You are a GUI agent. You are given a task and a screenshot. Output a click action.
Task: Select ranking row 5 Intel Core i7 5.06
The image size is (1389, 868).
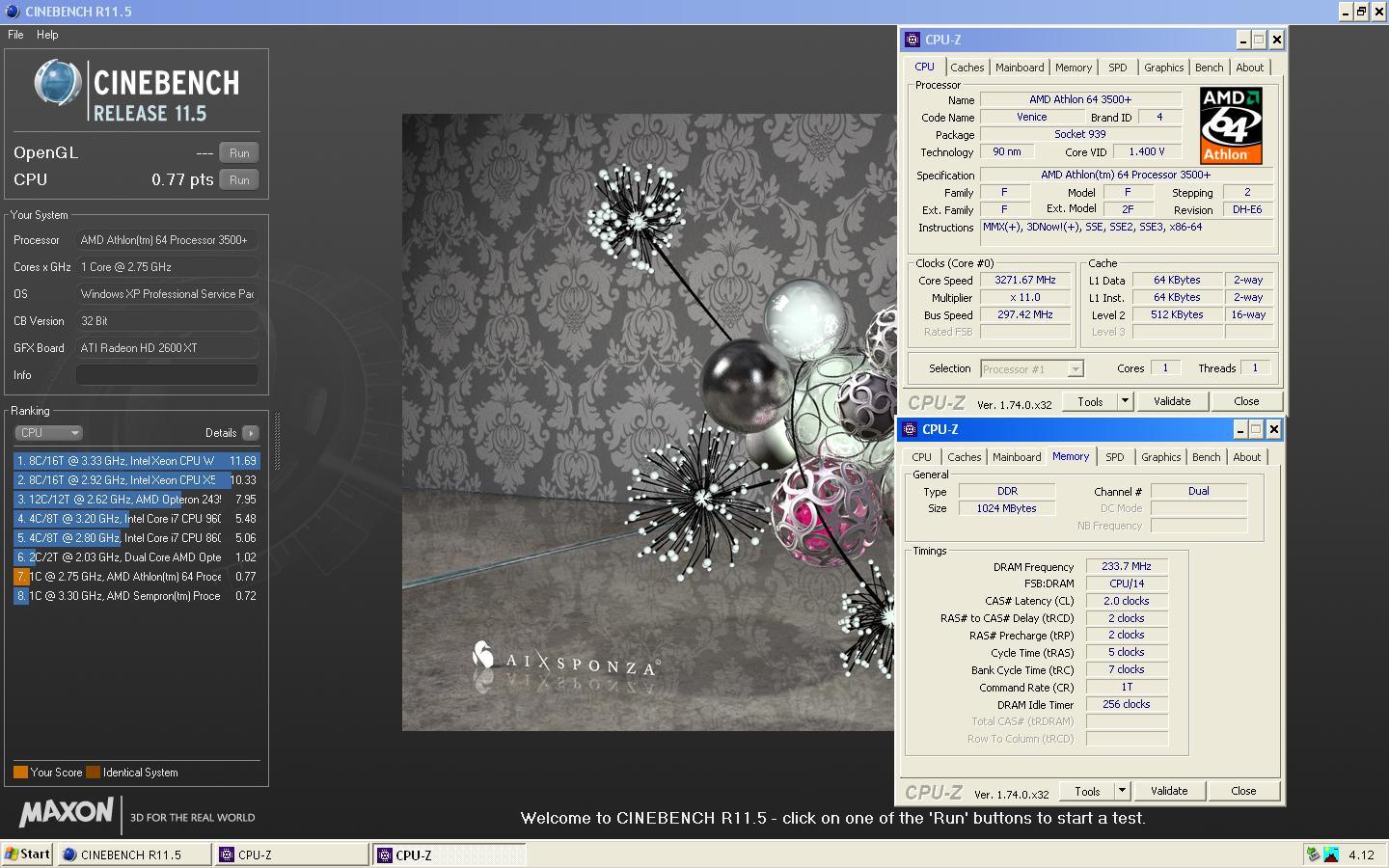click(136, 538)
